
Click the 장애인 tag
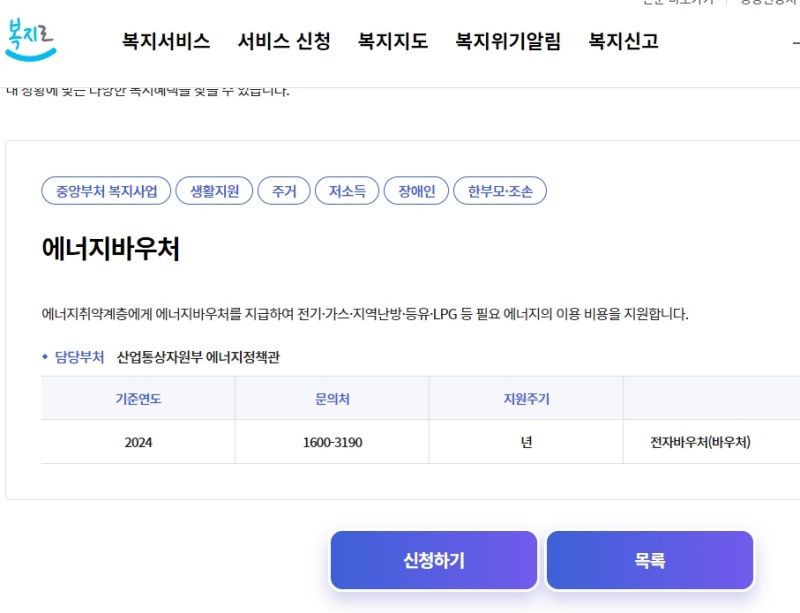(416, 191)
